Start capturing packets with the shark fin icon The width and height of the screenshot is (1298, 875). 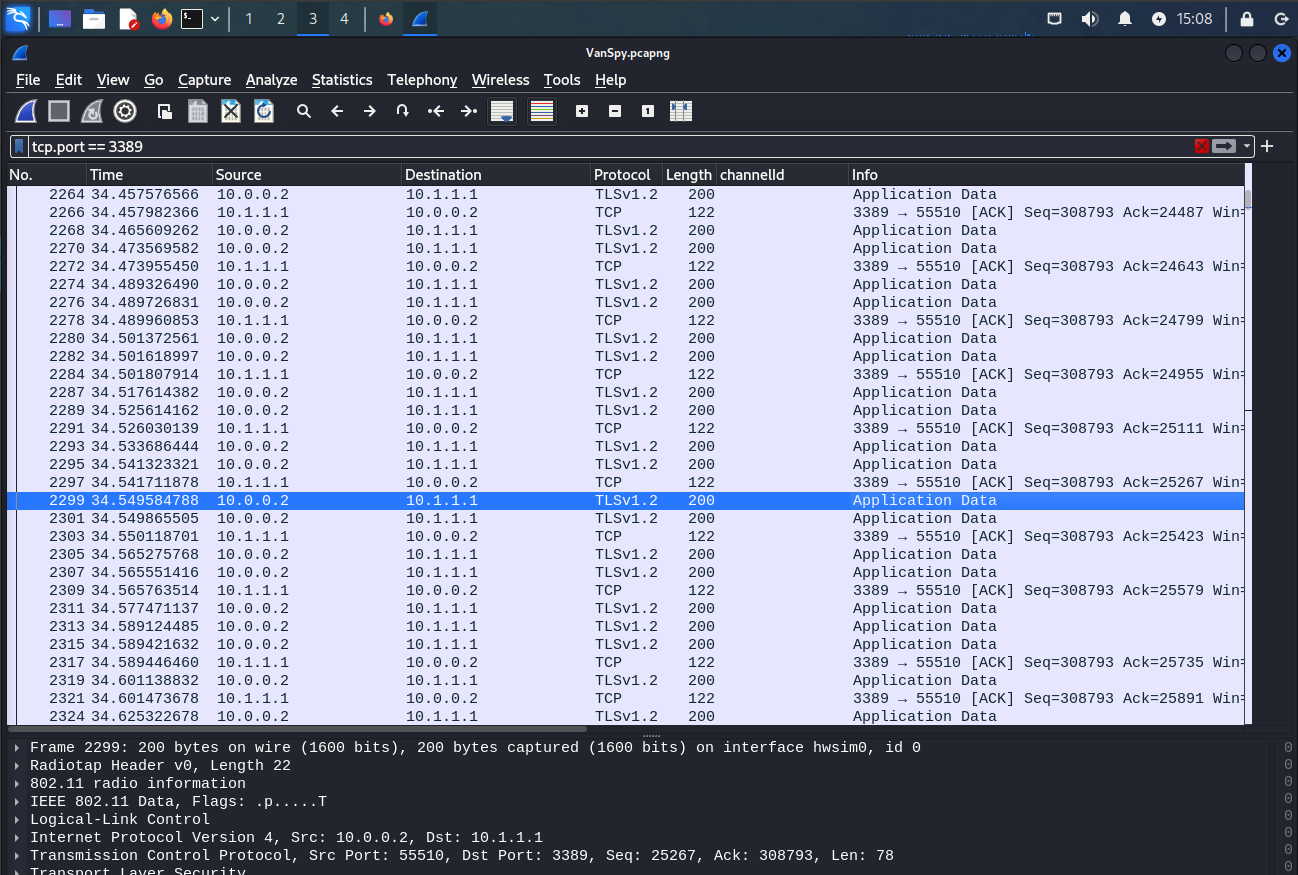[x=27, y=111]
